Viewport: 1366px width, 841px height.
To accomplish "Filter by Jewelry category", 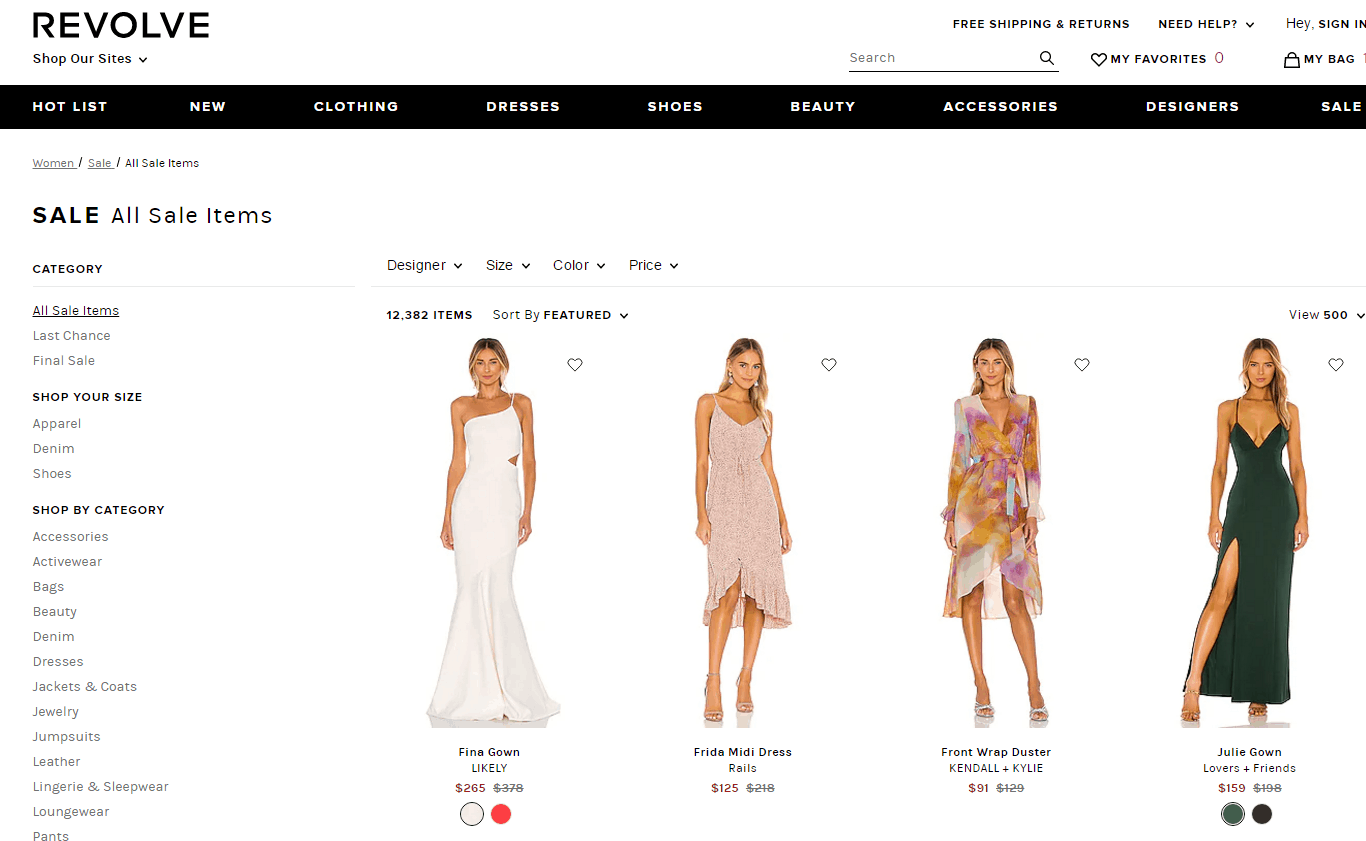I will [56, 712].
